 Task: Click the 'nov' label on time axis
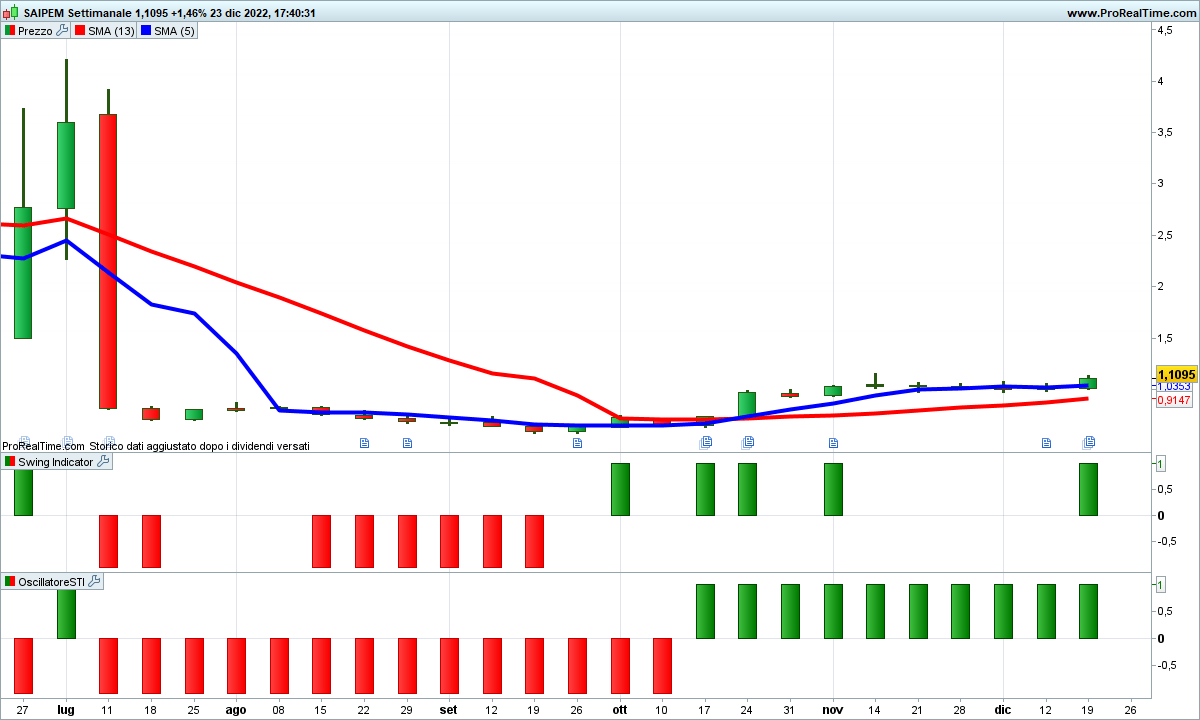pos(833,707)
